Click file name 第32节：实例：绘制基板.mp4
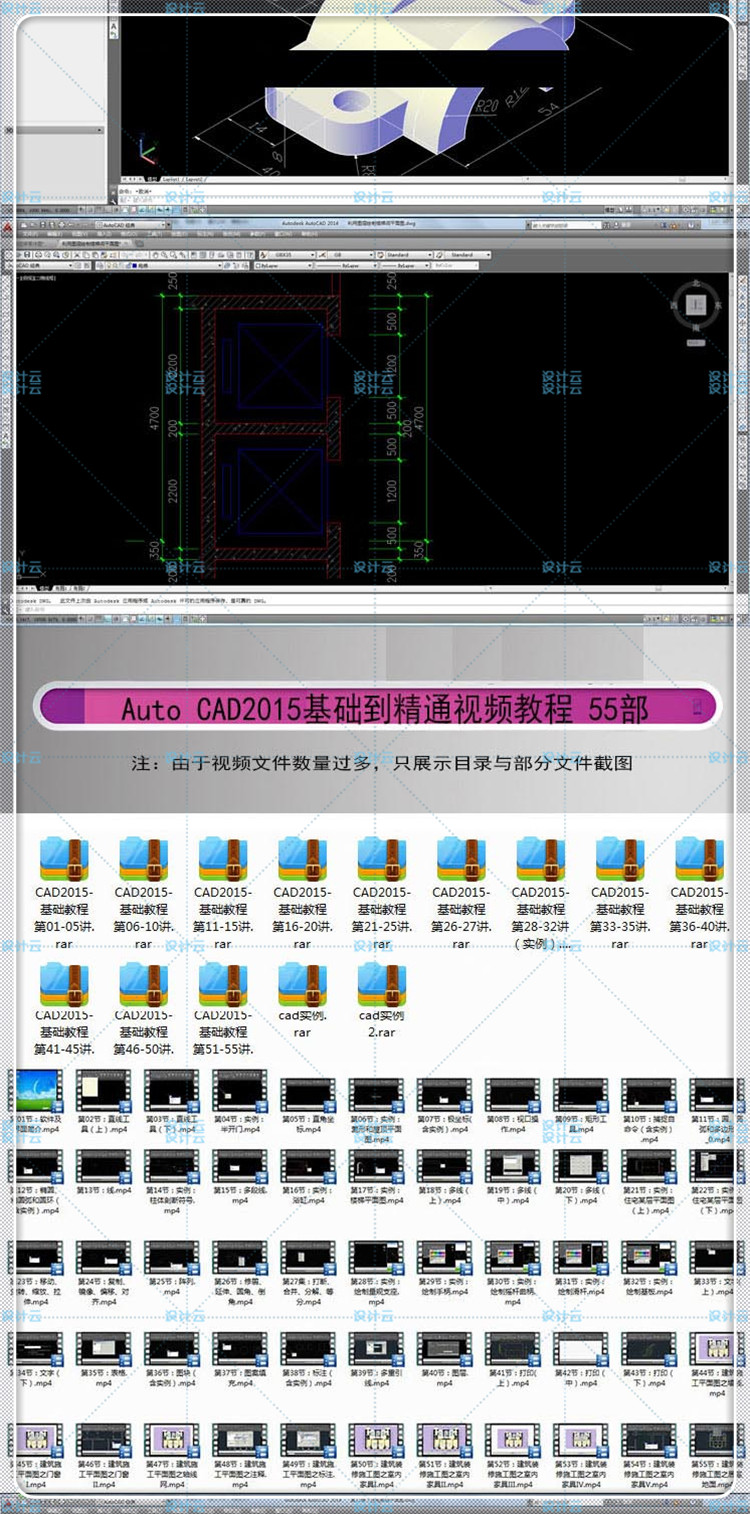 tap(649, 1287)
